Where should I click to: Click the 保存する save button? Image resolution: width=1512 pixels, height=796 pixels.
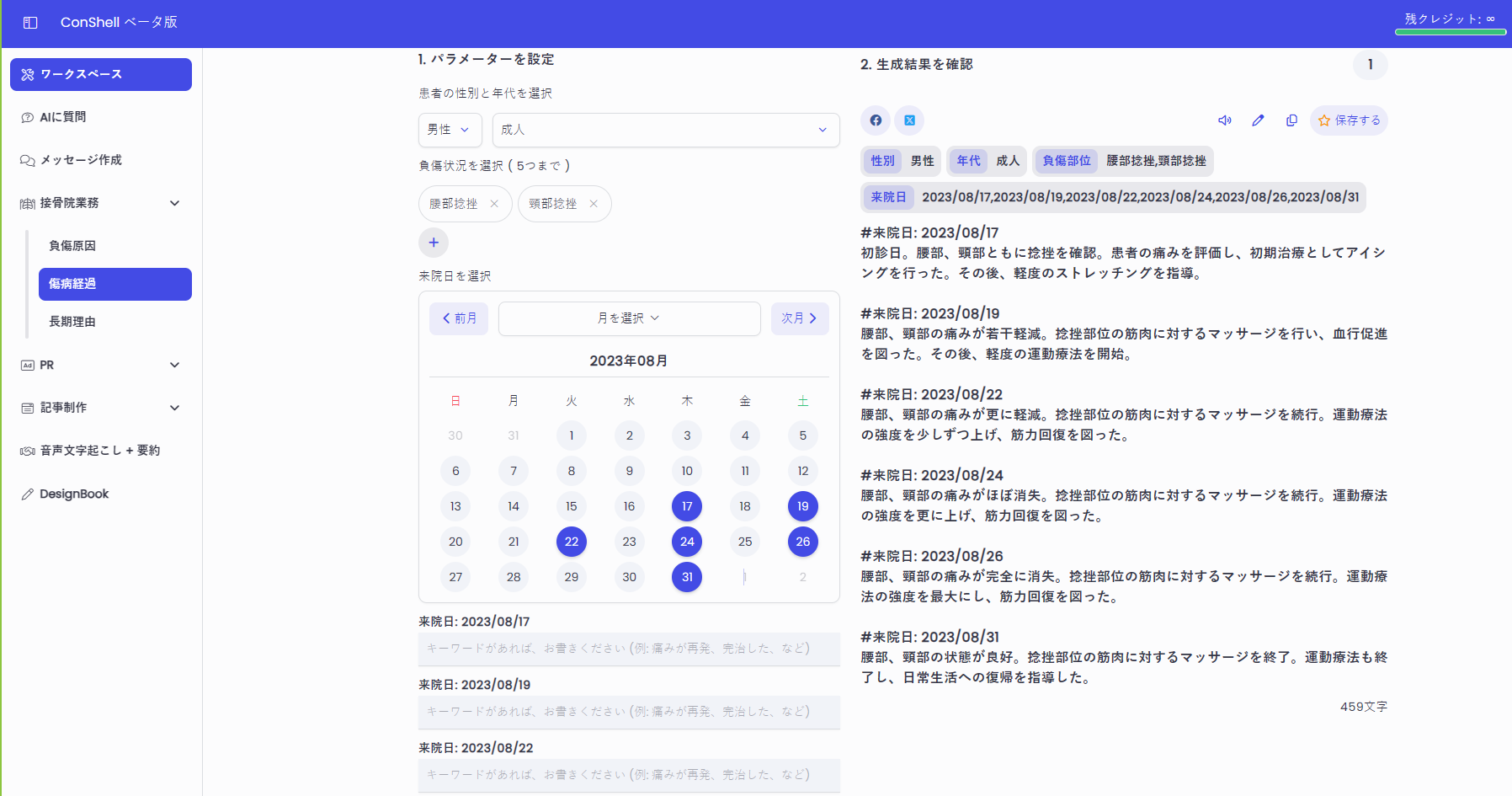pyautogui.click(x=1349, y=120)
